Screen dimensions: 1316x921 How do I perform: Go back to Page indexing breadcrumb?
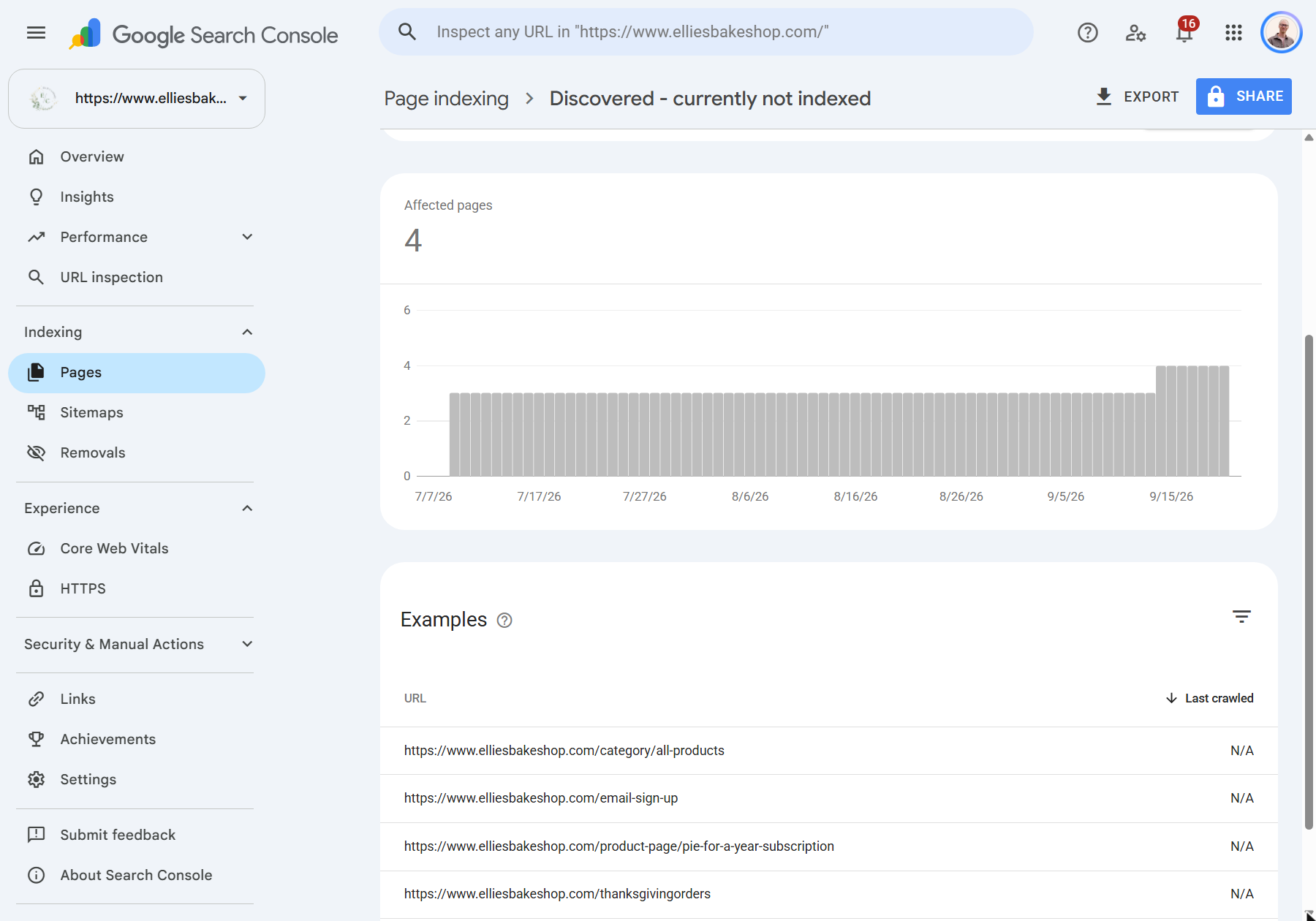tap(446, 99)
